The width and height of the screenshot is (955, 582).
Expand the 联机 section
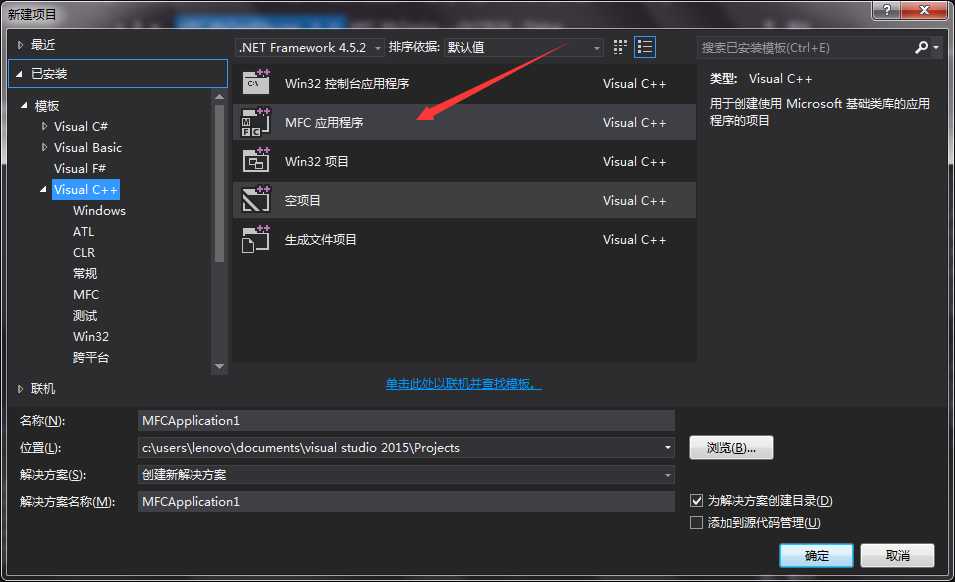(x=19, y=388)
